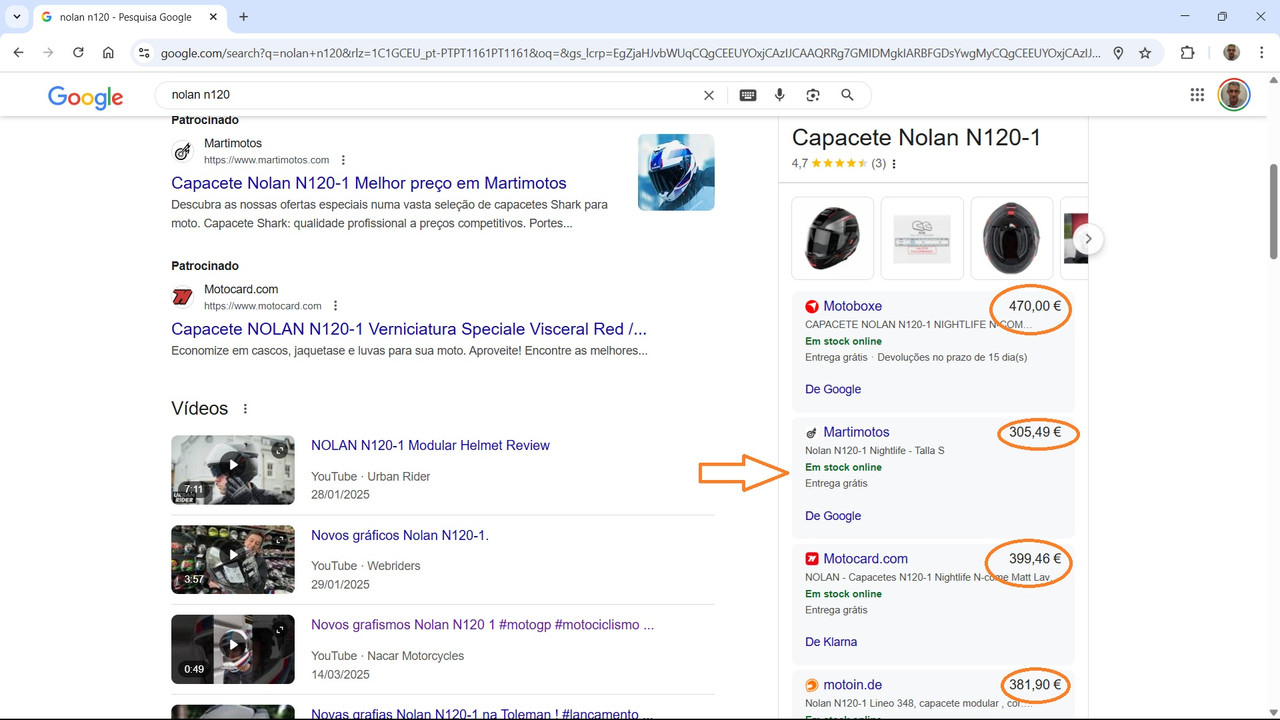Open Capacete Nolan N120-1 Melhor preço link

coord(369,183)
